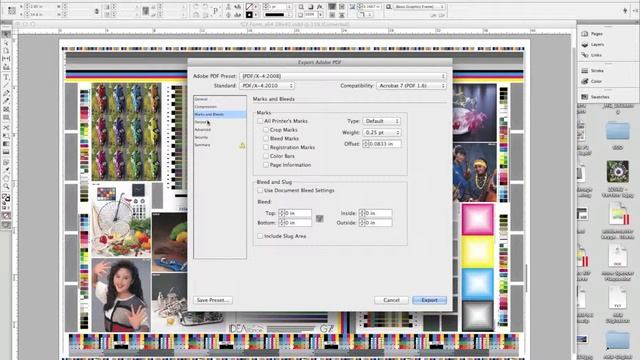Select the Pencil tool in toolbox
The height and width of the screenshot is (360, 640).
click(x=6, y=101)
